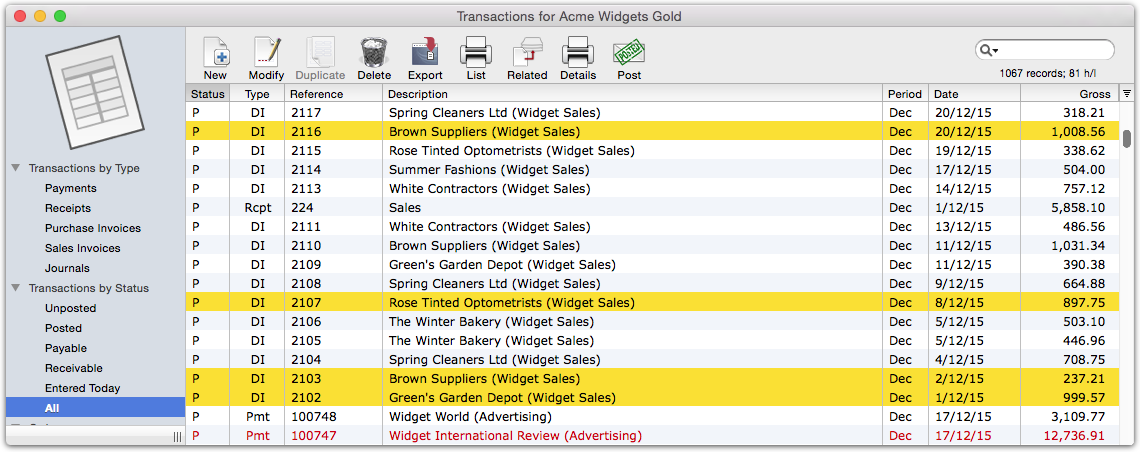Image resolution: width=1140 pixels, height=452 pixels.
Task: Select the Rcpt 224 Sales row
Action: pos(652,207)
